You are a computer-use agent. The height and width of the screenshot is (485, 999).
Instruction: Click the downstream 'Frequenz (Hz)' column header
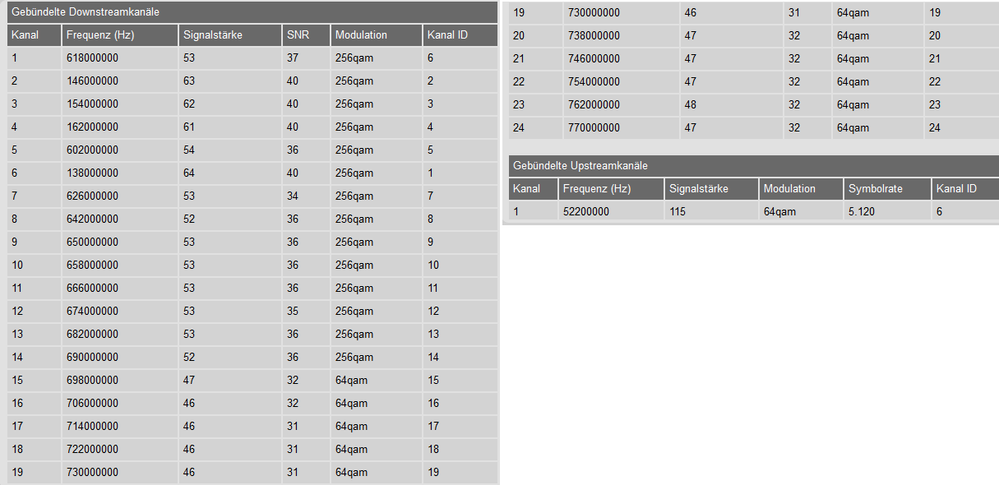pos(100,35)
